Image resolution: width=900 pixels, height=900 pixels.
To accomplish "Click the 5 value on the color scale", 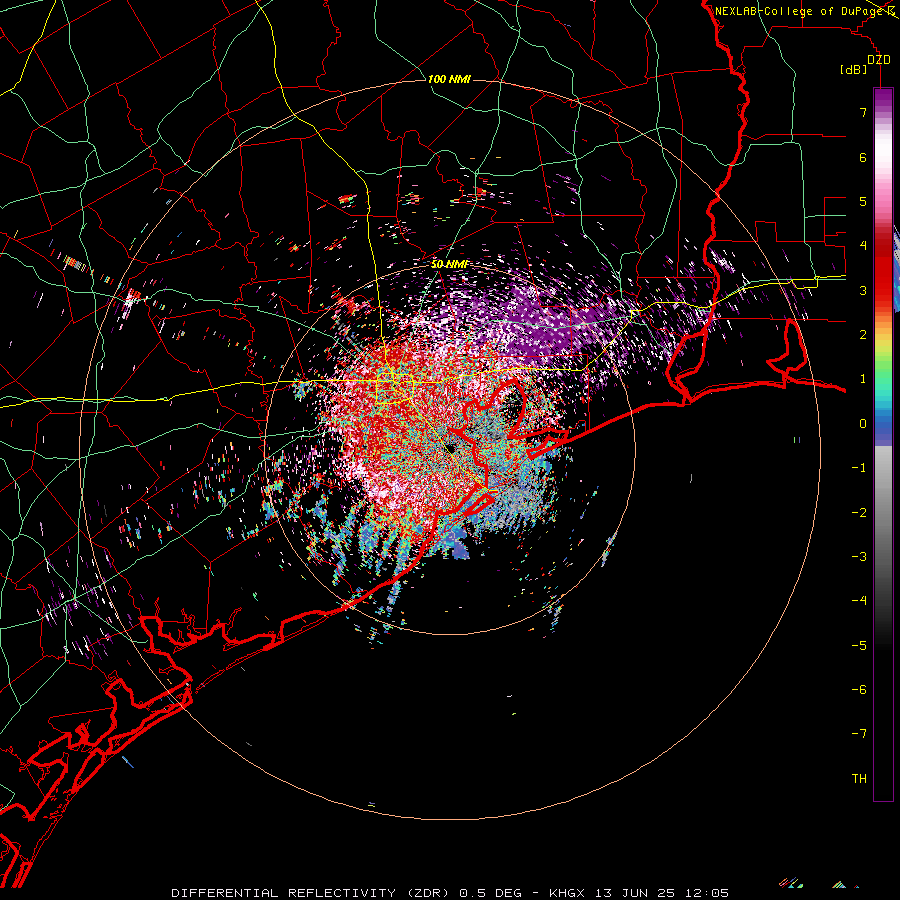I will (x=863, y=201).
